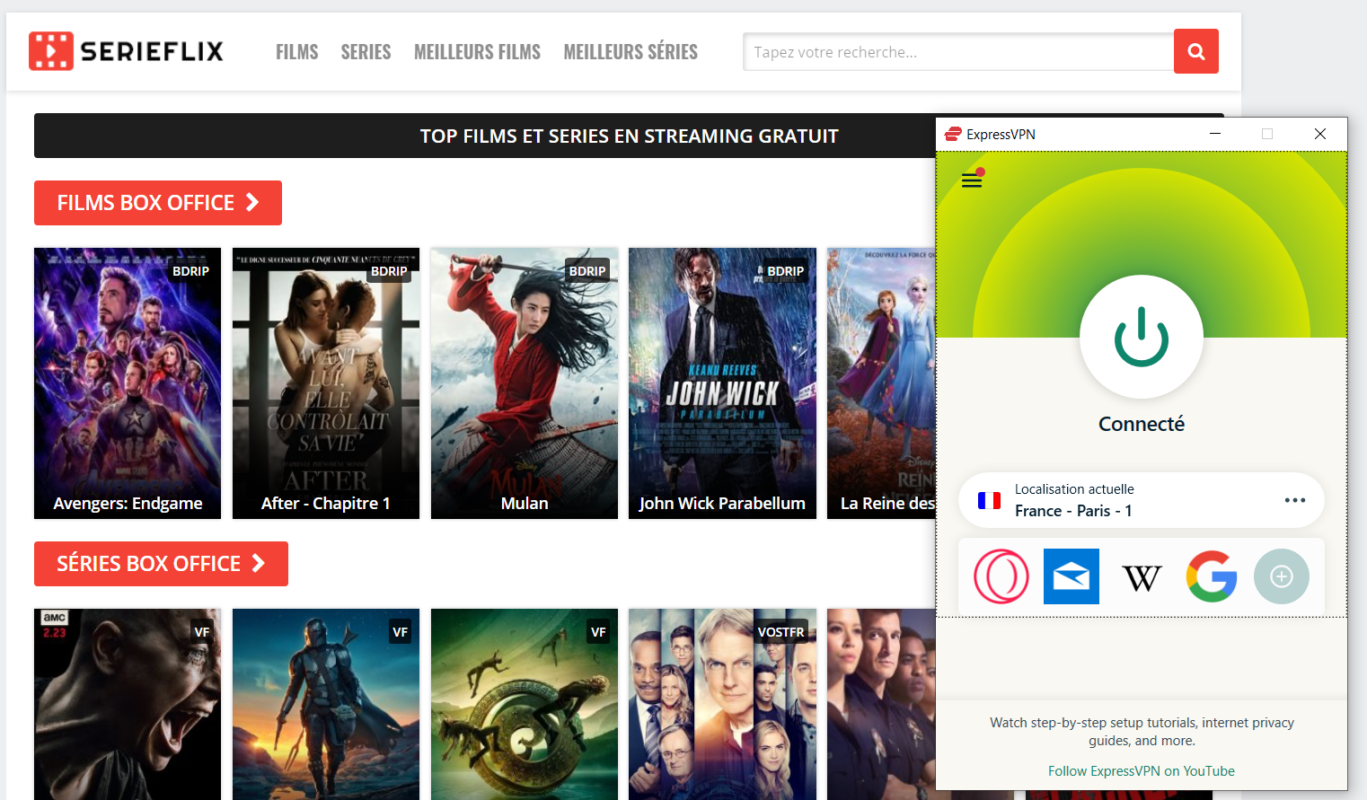
Task: Click the 'Avengers: Endgame' title text
Action: [128, 503]
